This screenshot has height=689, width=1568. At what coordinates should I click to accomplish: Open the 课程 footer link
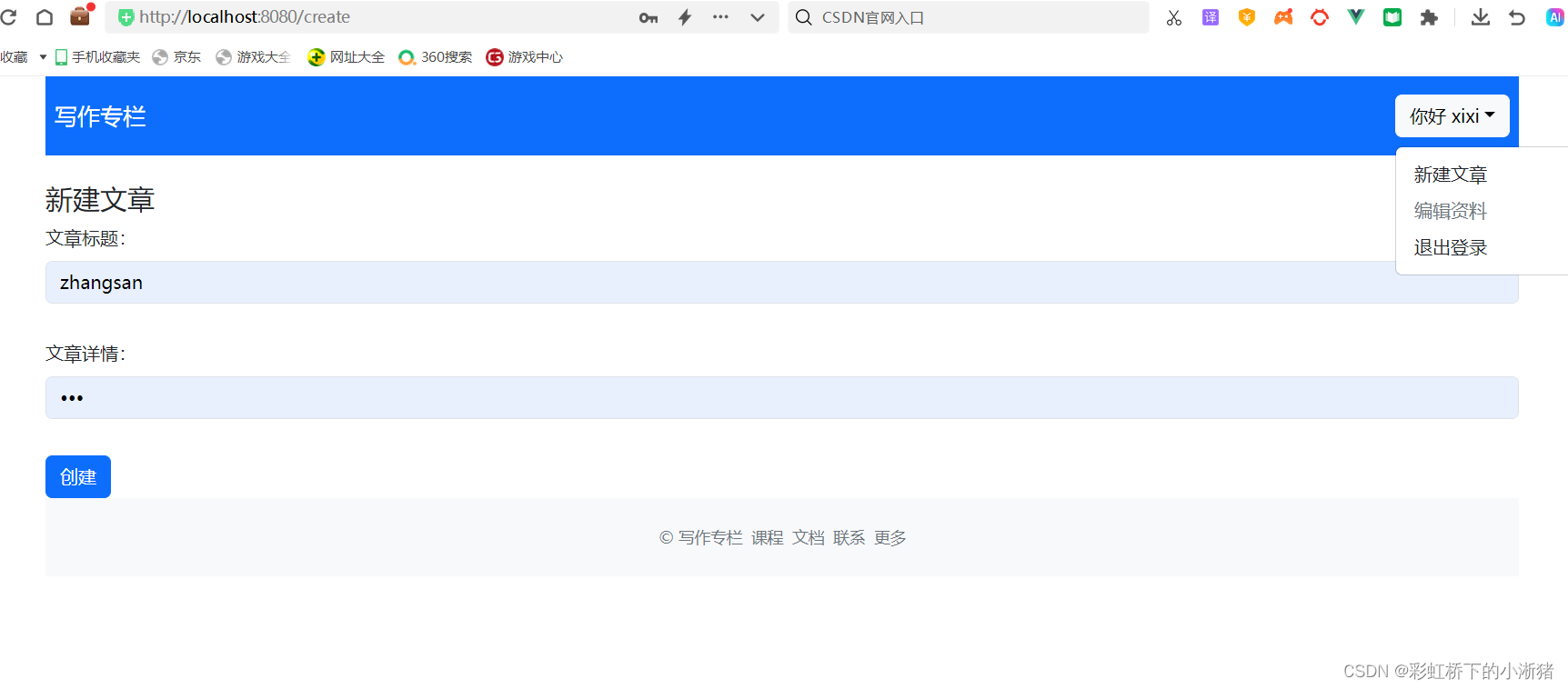767,538
